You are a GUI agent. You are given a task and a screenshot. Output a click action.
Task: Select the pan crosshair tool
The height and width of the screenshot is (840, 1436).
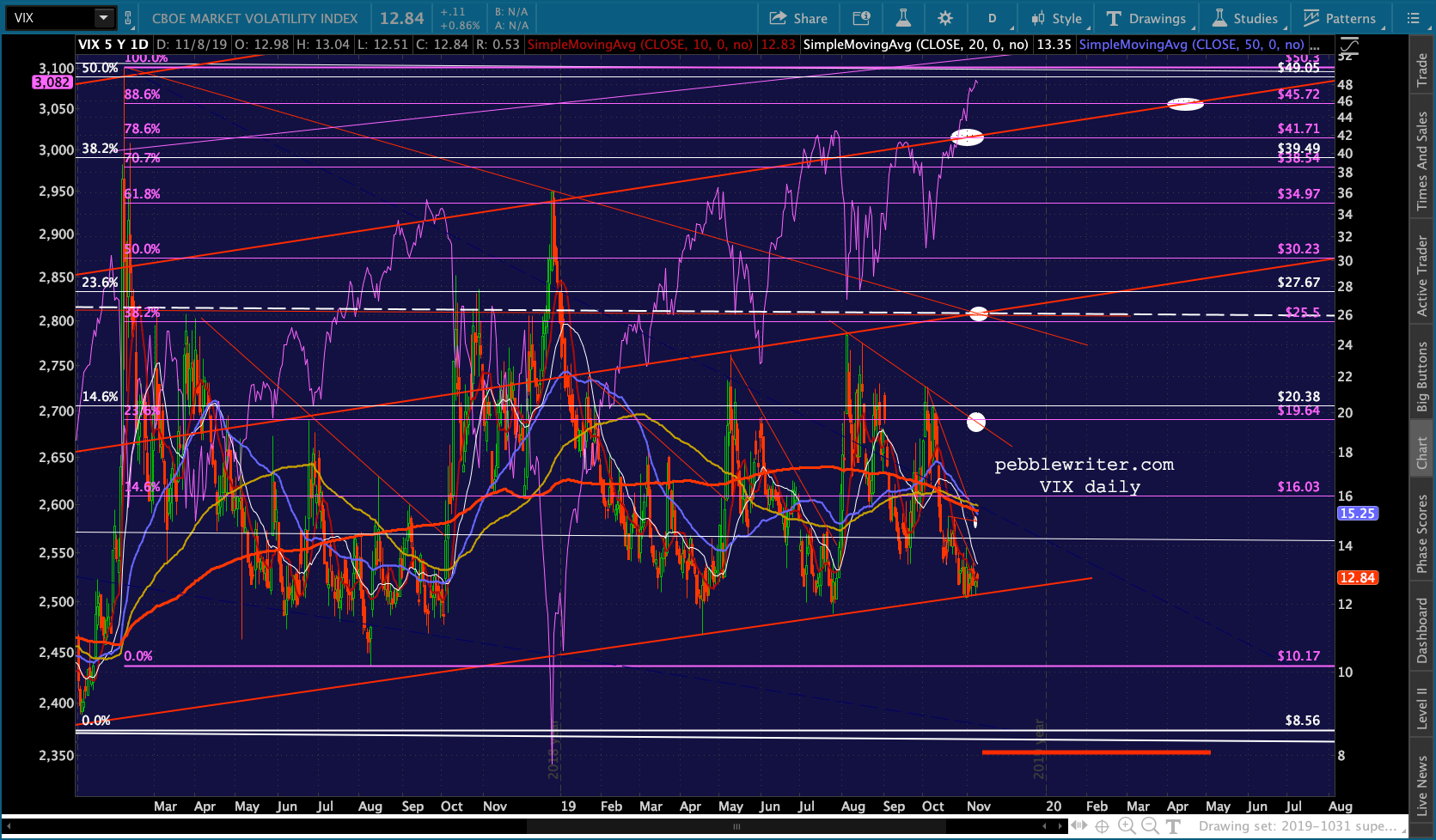[x=1102, y=826]
